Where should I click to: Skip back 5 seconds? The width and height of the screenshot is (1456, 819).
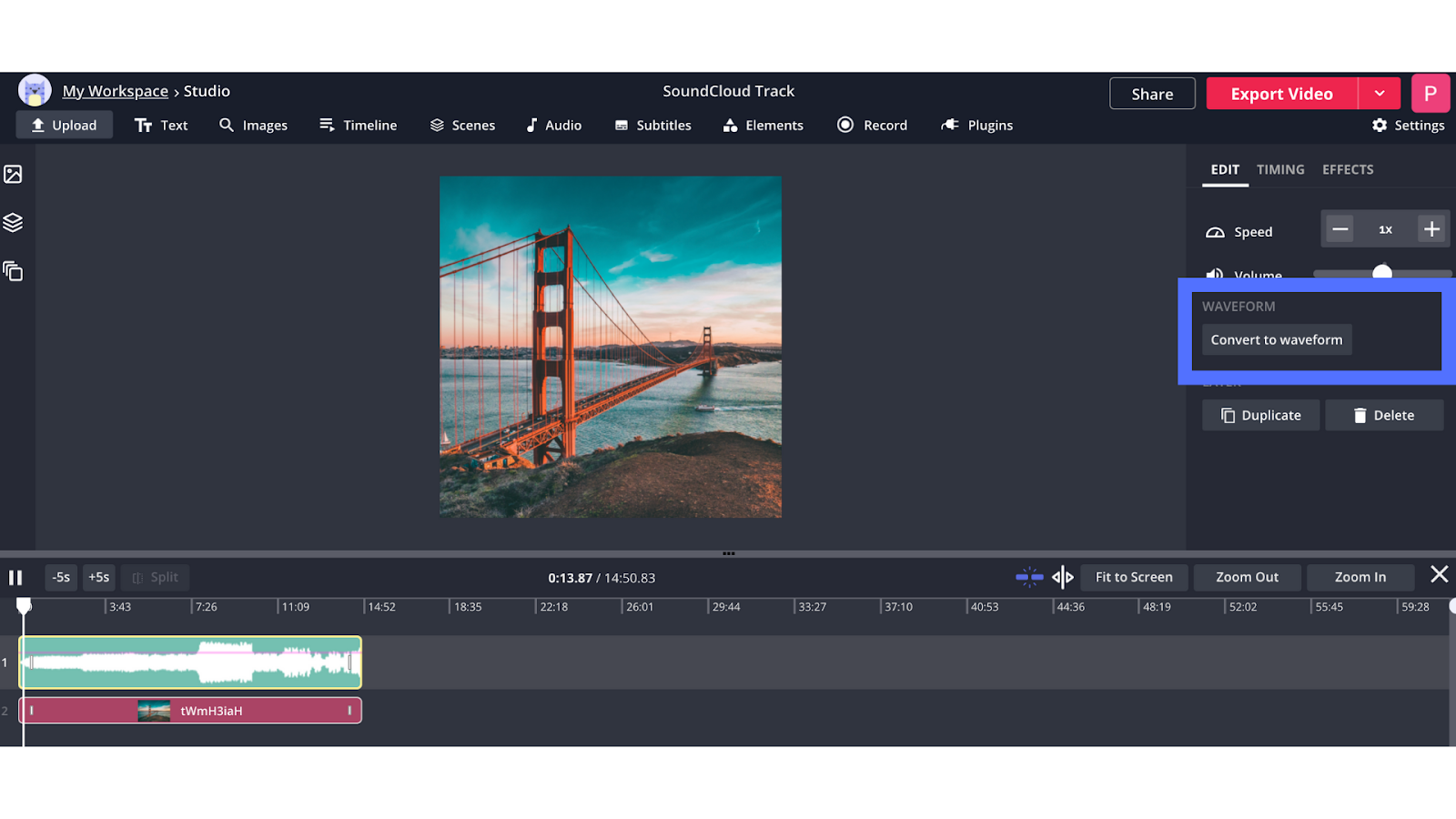(61, 577)
